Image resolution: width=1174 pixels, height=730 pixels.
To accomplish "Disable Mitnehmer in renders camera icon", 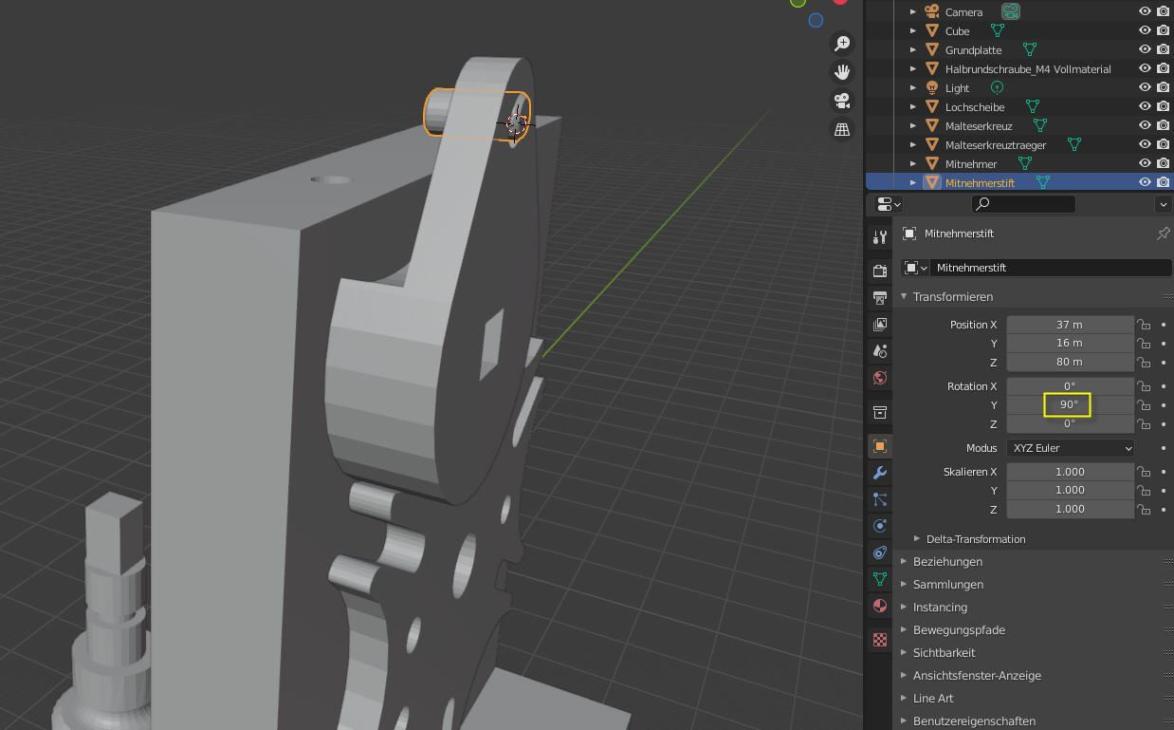I will click(1163, 163).
